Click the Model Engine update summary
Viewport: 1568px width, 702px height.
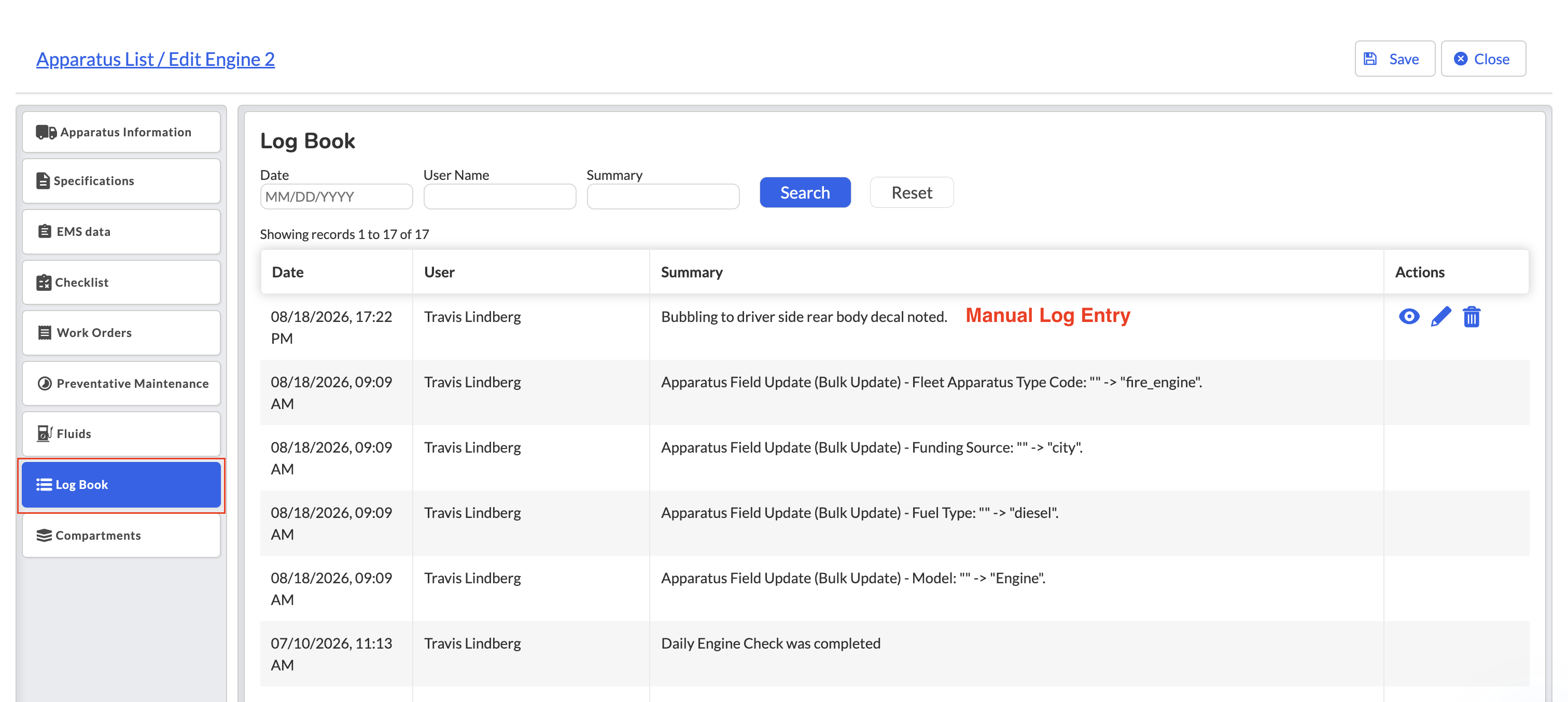click(x=853, y=579)
